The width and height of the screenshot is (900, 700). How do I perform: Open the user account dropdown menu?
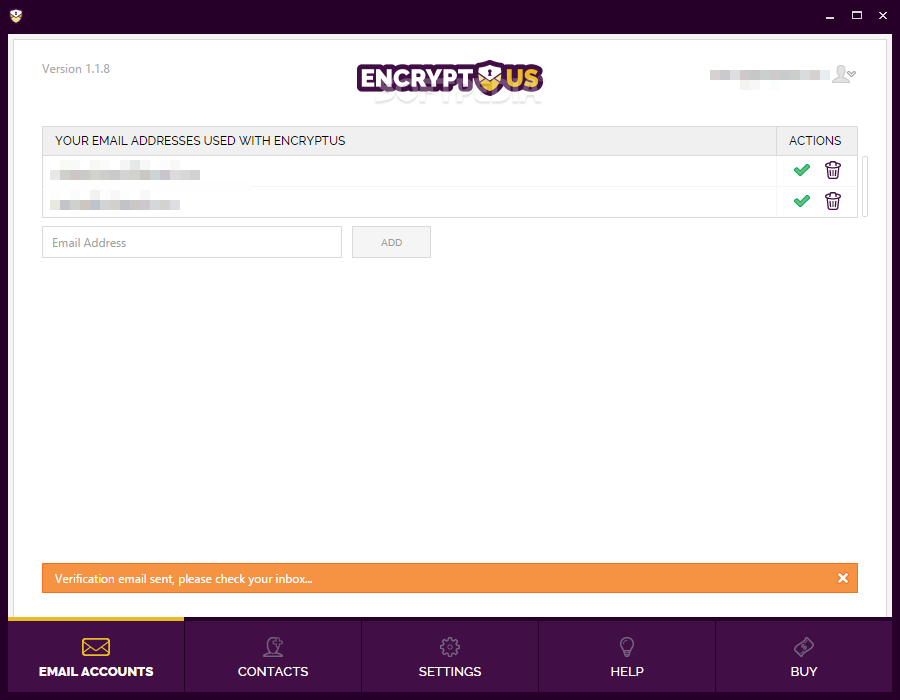point(844,74)
